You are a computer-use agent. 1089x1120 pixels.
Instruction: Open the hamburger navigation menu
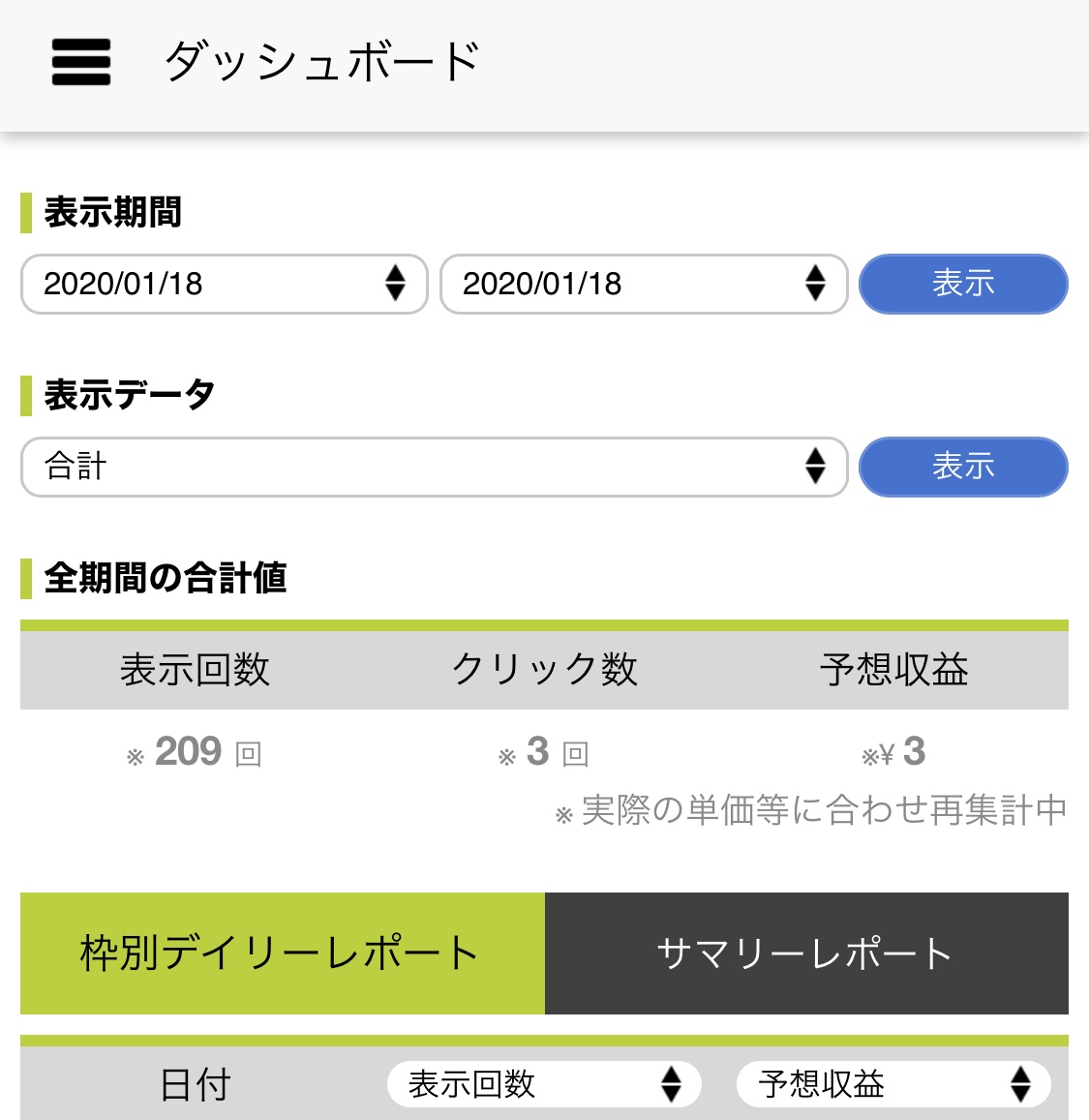[x=81, y=62]
